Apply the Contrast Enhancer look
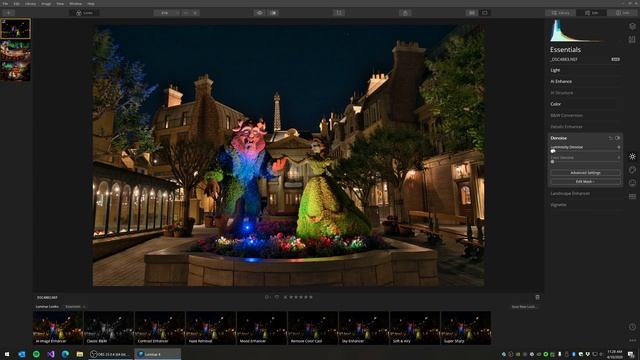The image size is (640, 360). 160,328
